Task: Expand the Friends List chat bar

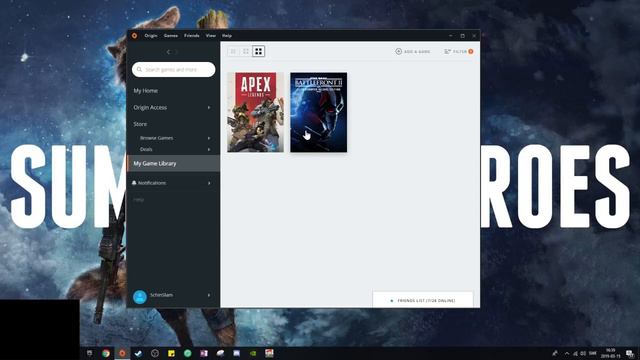Action: click(x=423, y=300)
